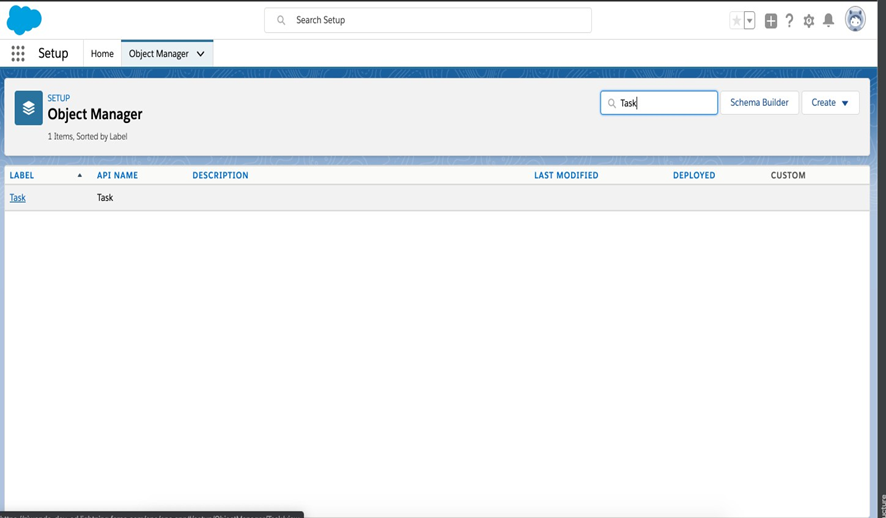886x518 pixels.
Task: Click the favorites star icon
Action: click(x=736, y=21)
